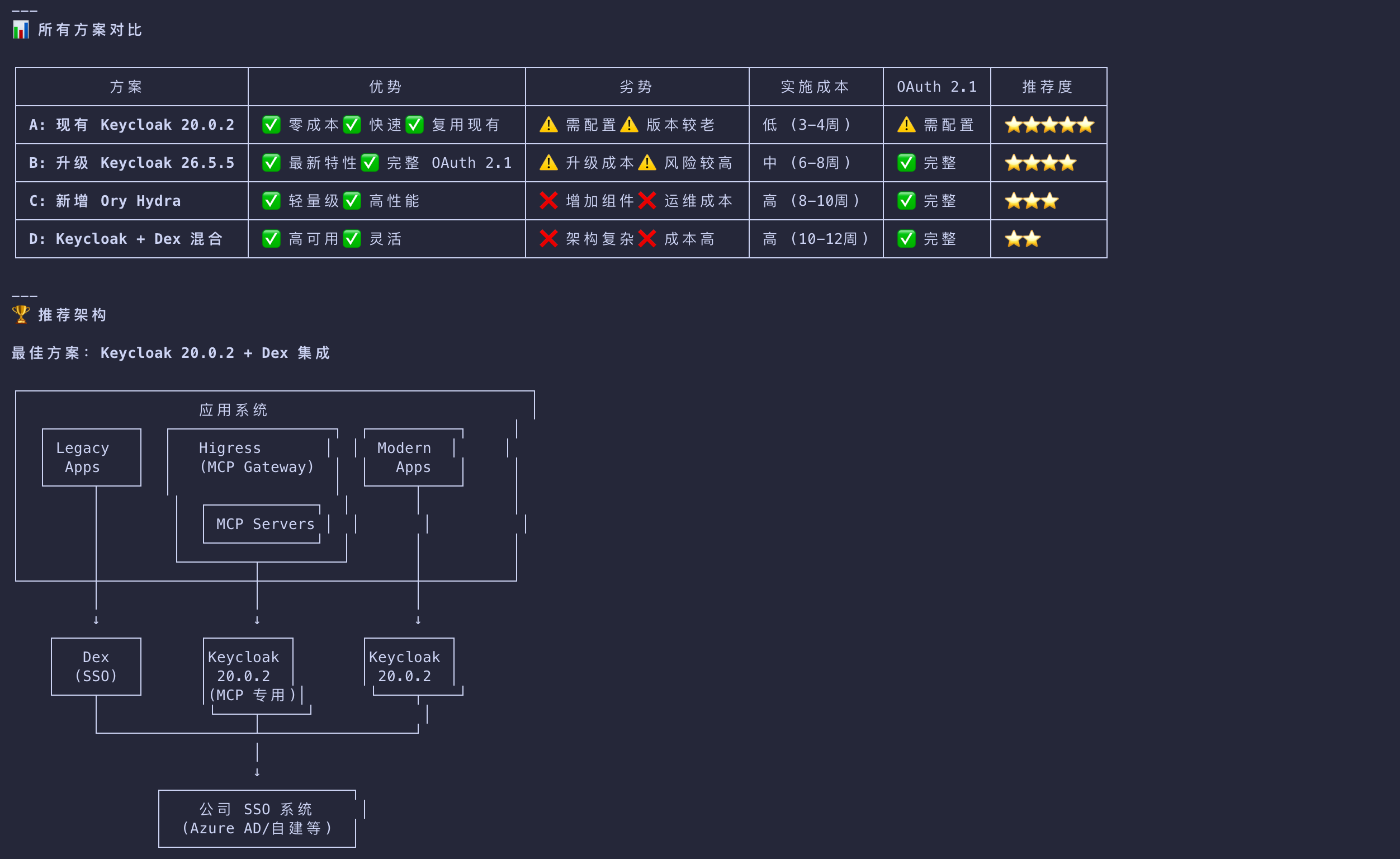Click the 最佳方案 Keycloak 20.0.2 + Dex heading
This screenshot has height=859, width=1400.
tap(171, 352)
